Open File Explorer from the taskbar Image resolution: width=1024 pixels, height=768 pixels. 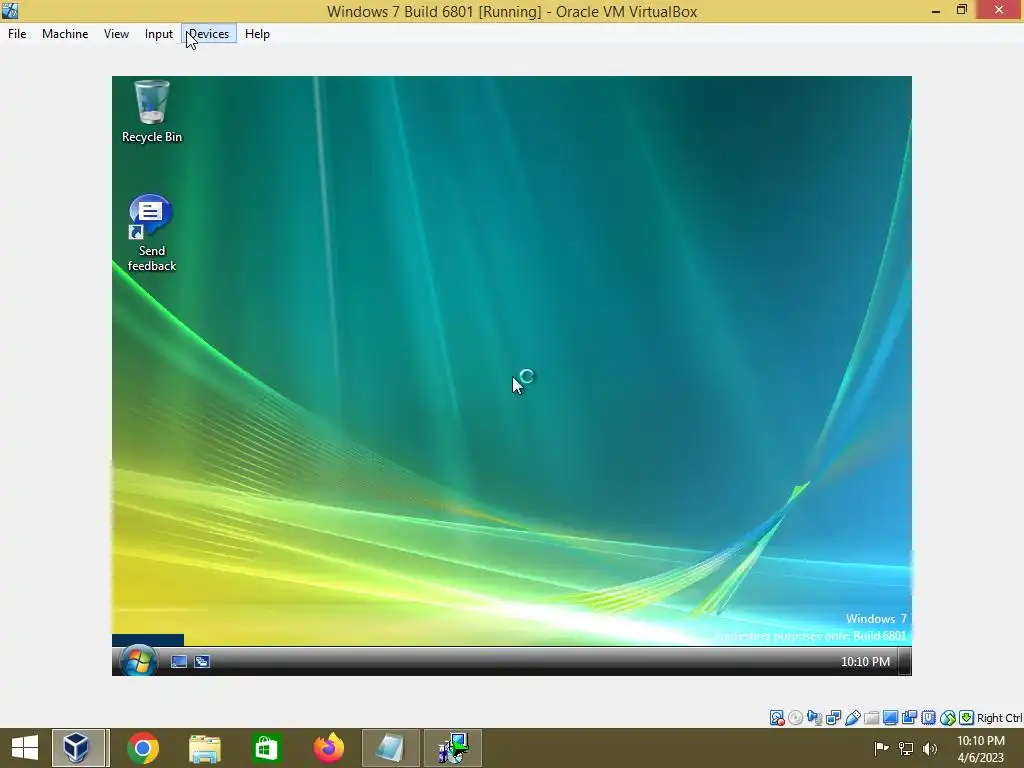[204, 748]
